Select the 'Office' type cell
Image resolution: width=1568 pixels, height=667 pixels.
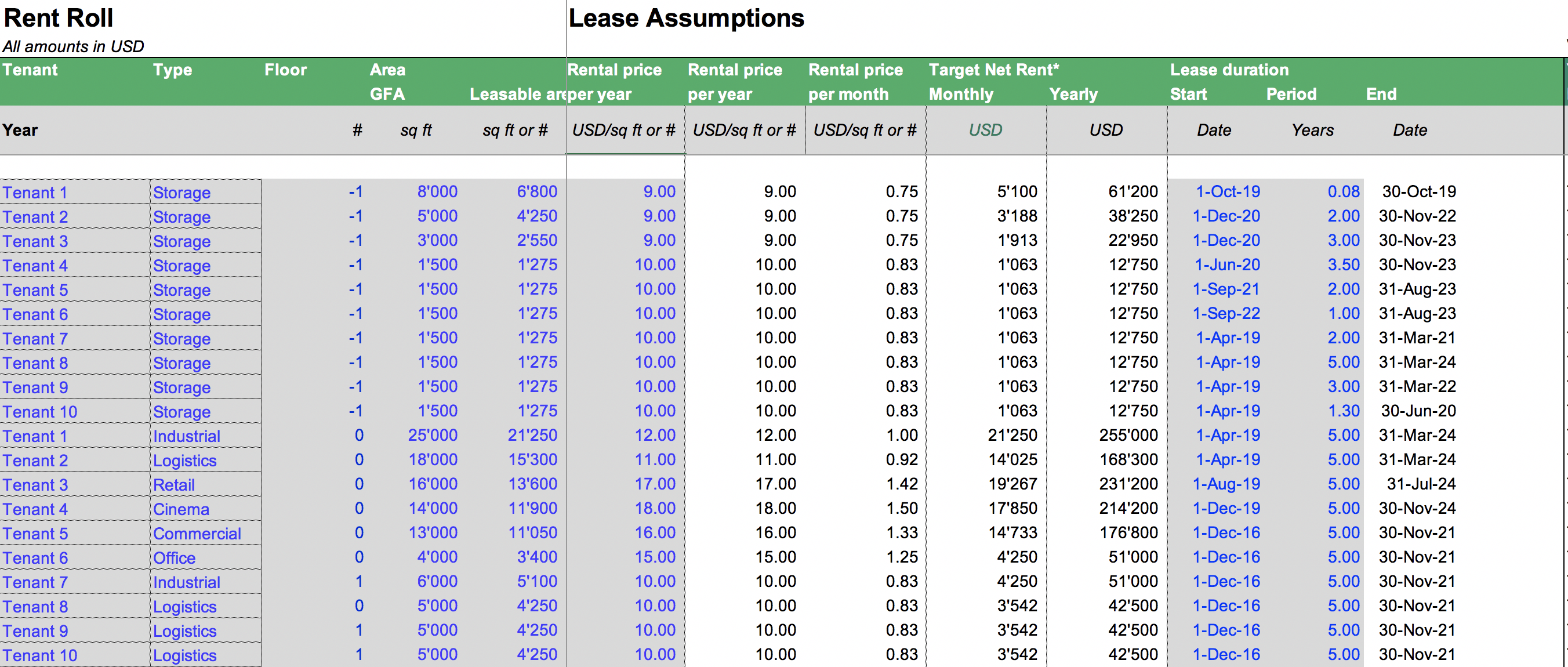[x=206, y=557]
